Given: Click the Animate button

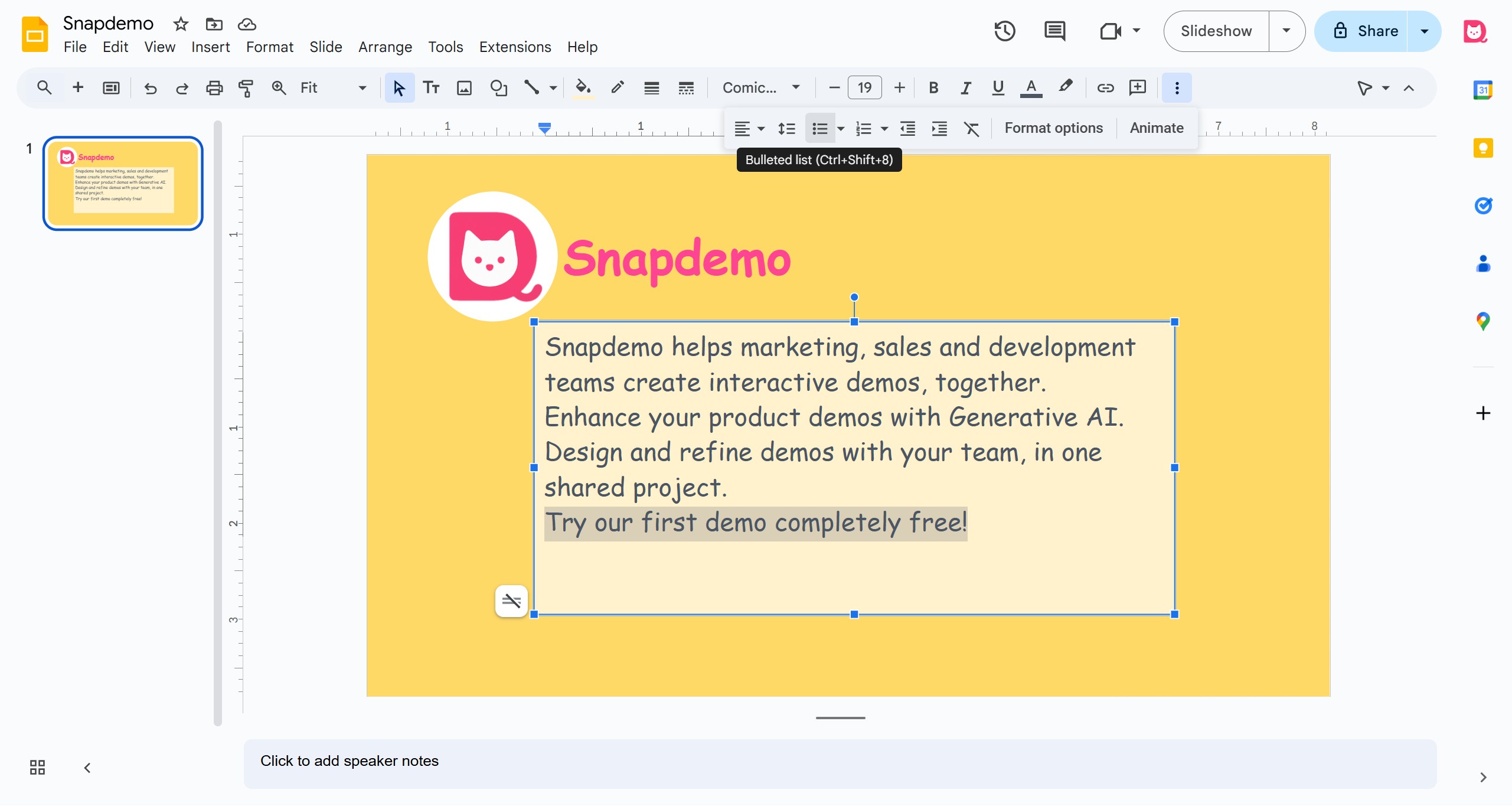Looking at the screenshot, I should click(1157, 128).
